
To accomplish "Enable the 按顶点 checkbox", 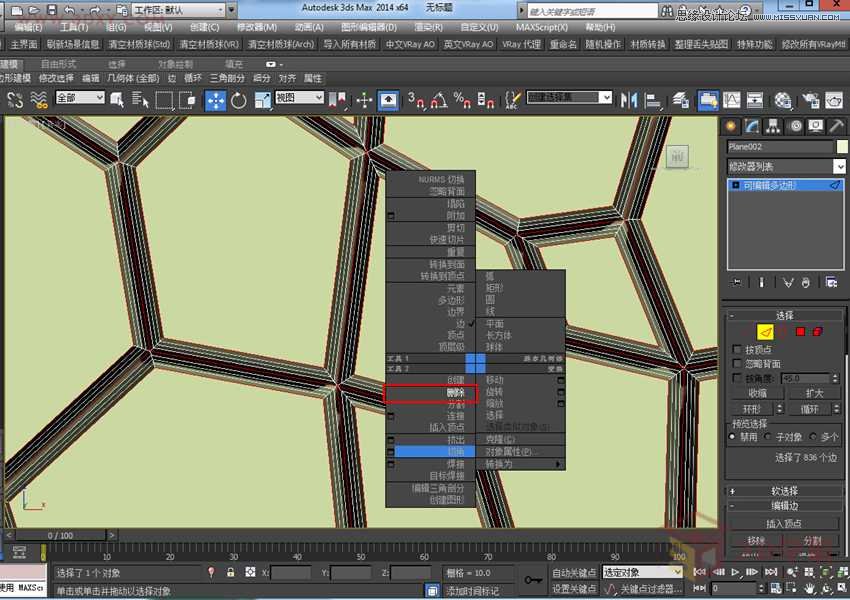I will click(737, 349).
